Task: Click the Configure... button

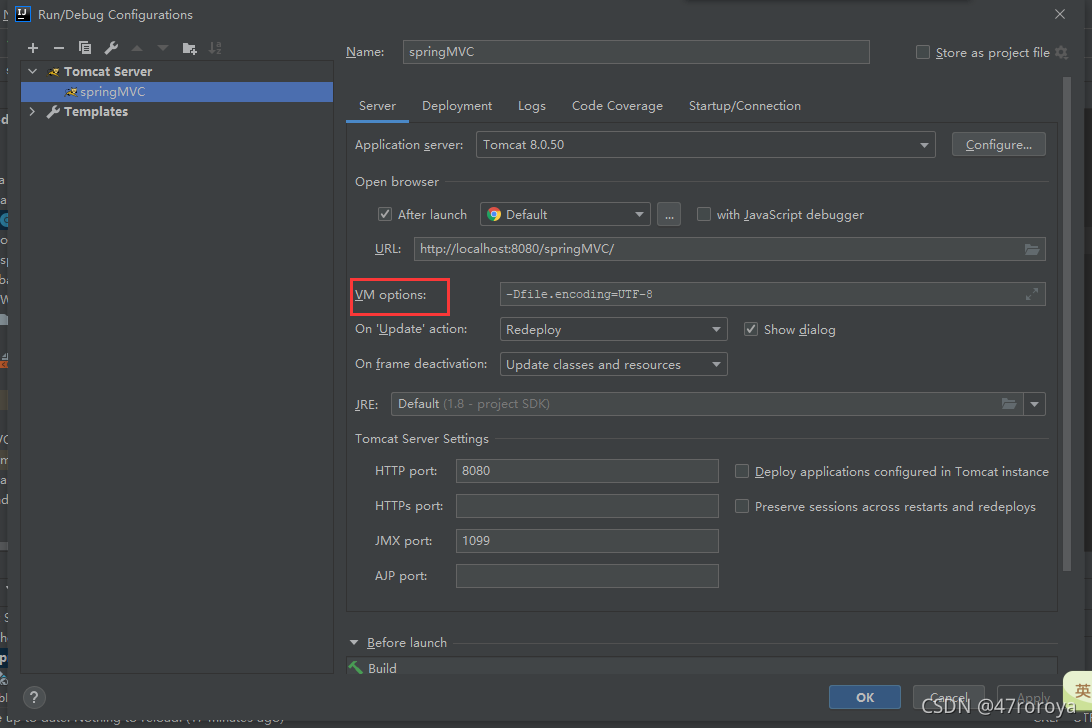Action: tap(999, 145)
